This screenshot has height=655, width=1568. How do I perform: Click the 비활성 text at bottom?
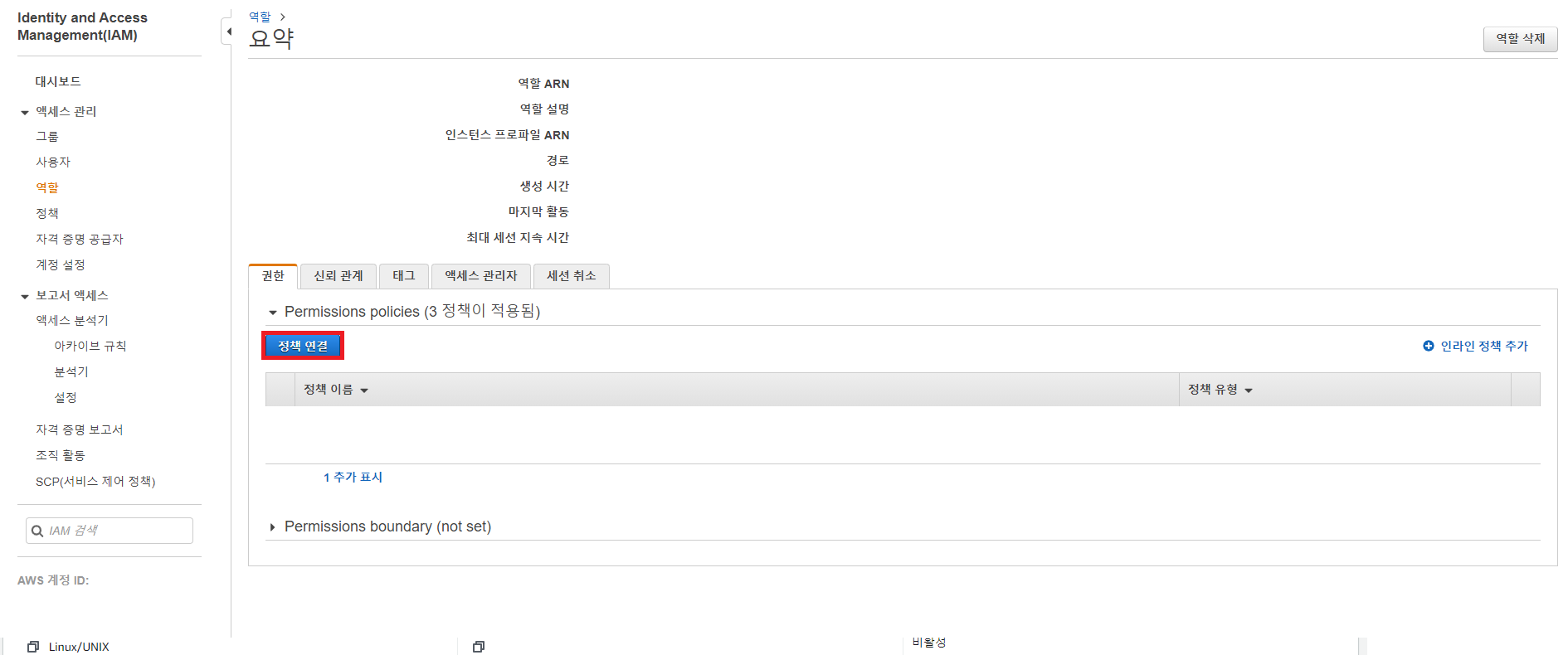(929, 643)
